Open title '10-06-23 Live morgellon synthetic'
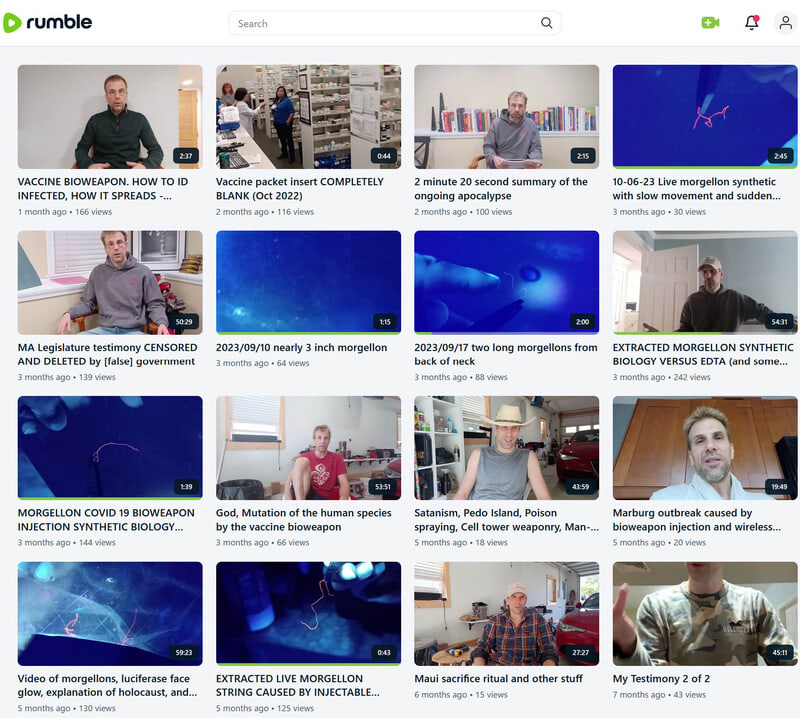The image size is (800, 718). (x=696, y=189)
